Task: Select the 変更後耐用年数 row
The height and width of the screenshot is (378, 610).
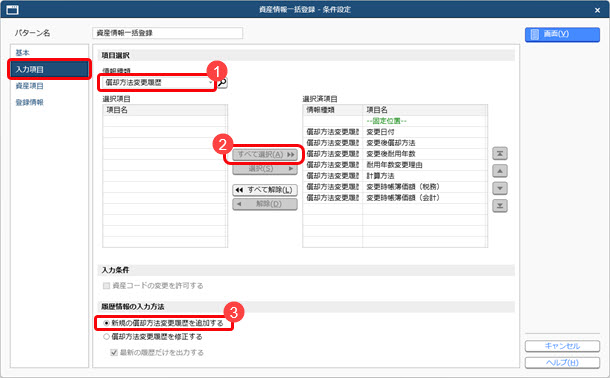Action: (395, 154)
